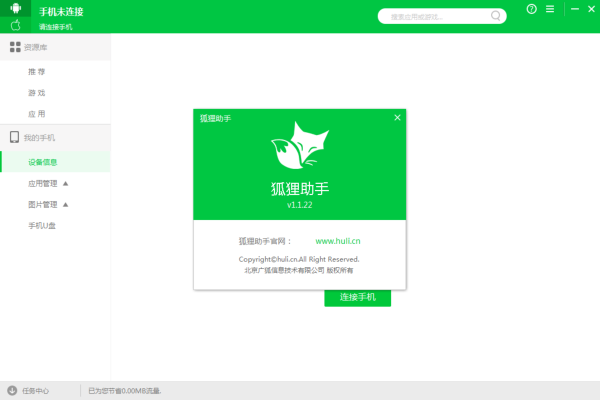Open the 我的手机 section header
This screenshot has width=600, height=400.
pos(55,137)
